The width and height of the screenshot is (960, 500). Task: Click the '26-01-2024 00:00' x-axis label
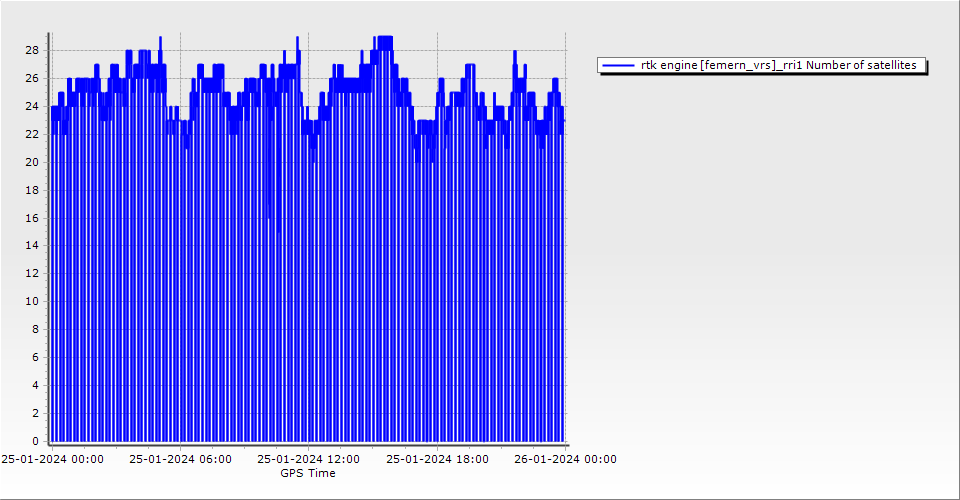[x=565, y=459]
